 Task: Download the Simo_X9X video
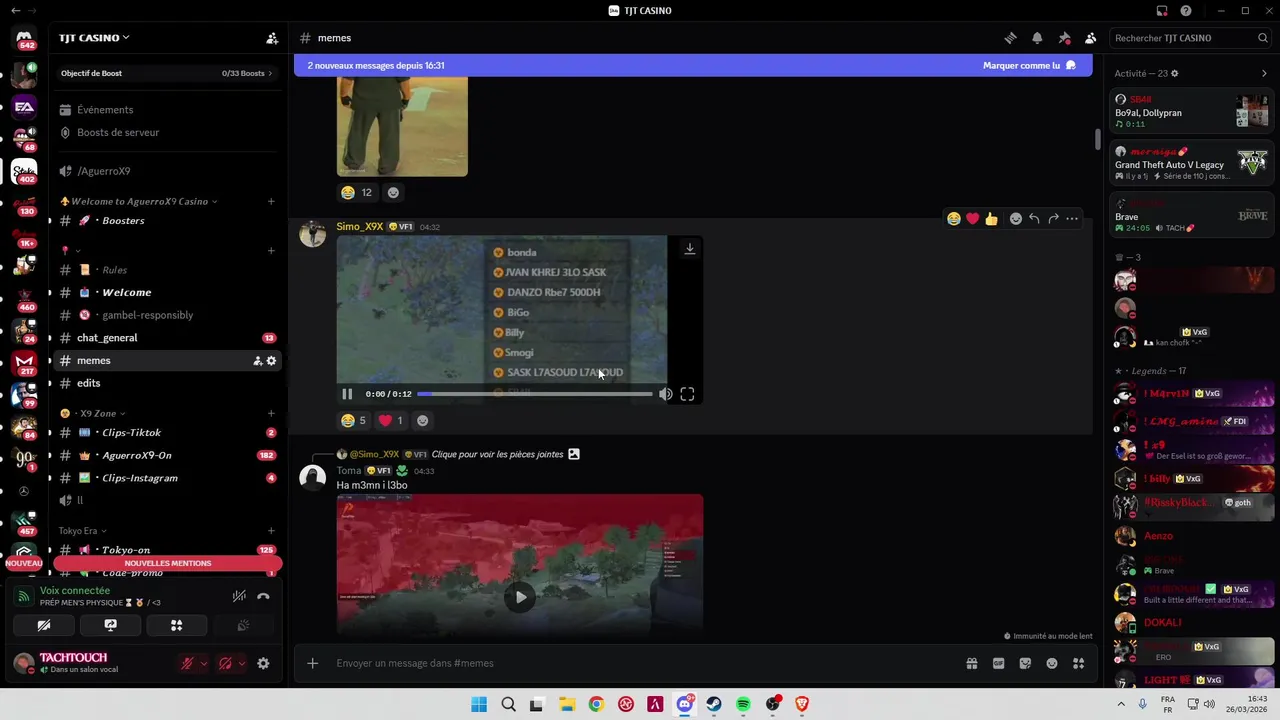[689, 249]
